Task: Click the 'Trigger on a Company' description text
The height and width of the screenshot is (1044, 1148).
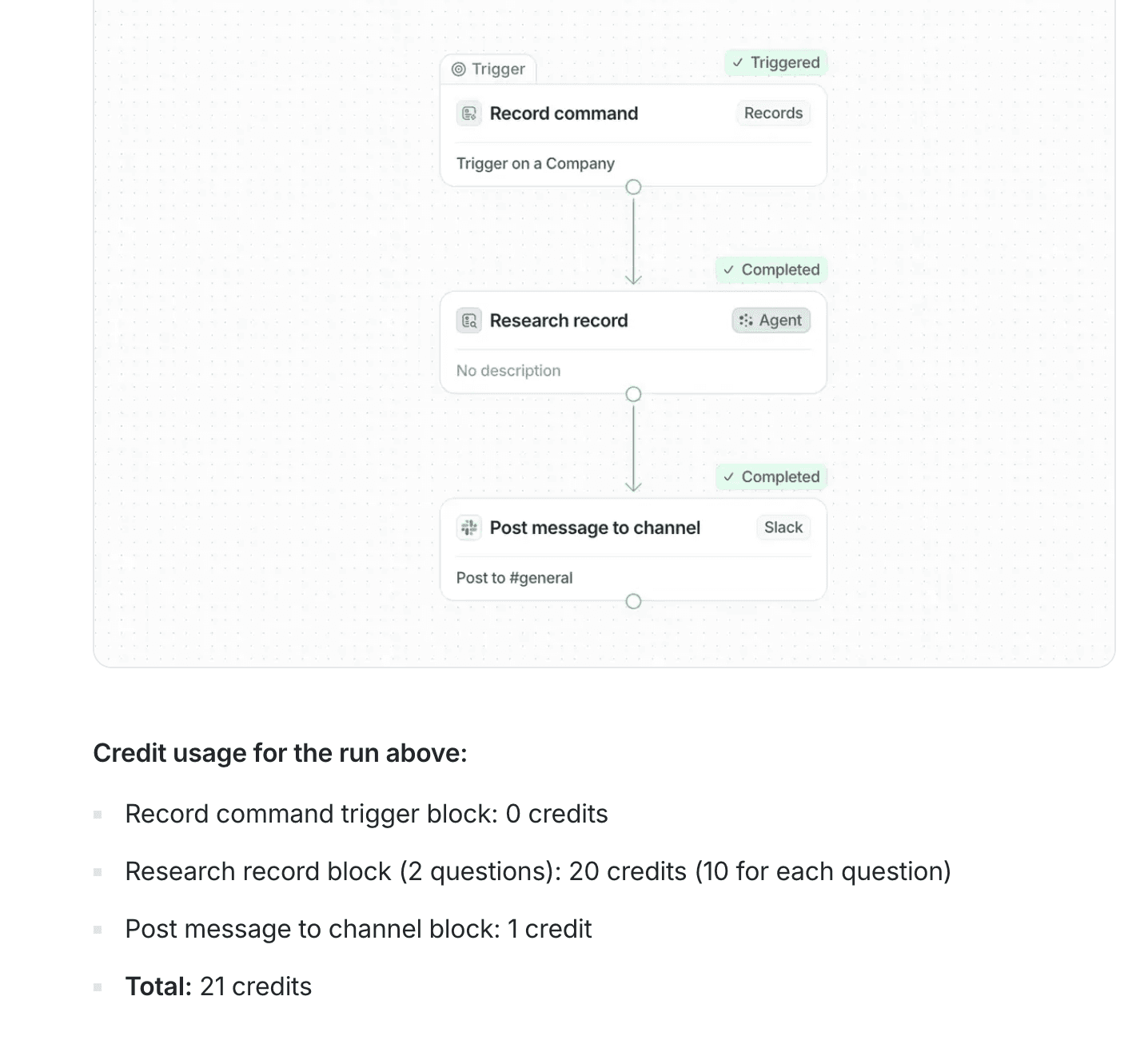Action: (x=535, y=163)
